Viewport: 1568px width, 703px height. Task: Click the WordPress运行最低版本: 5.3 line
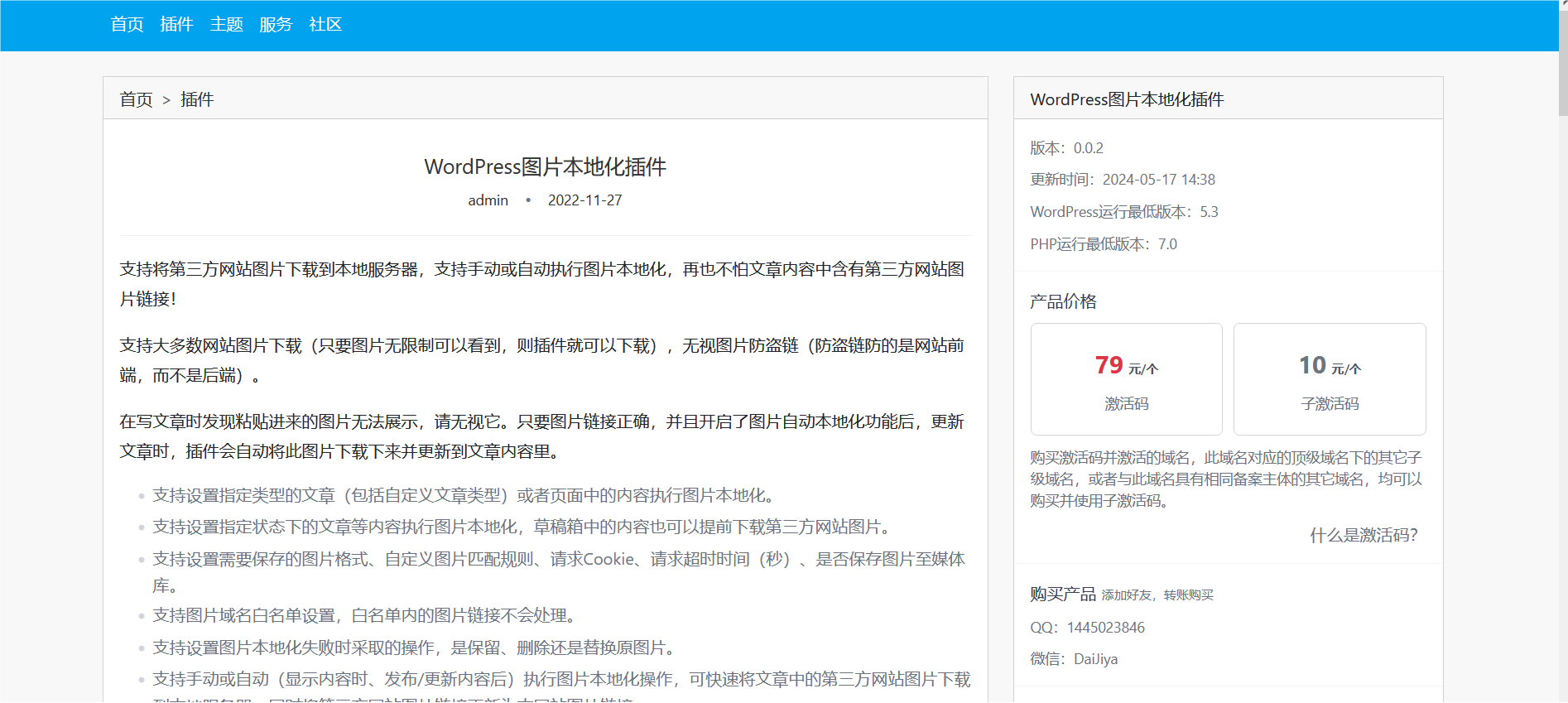[1124, 212]
